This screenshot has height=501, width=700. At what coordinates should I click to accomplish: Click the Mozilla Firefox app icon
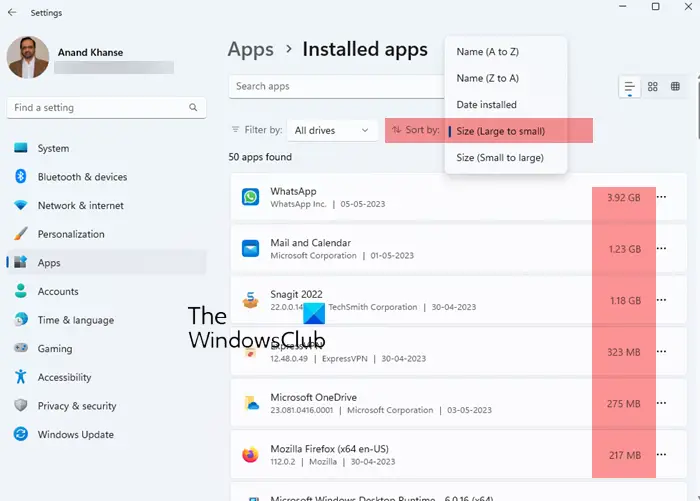pyautogui.click(x=250, y=455)
